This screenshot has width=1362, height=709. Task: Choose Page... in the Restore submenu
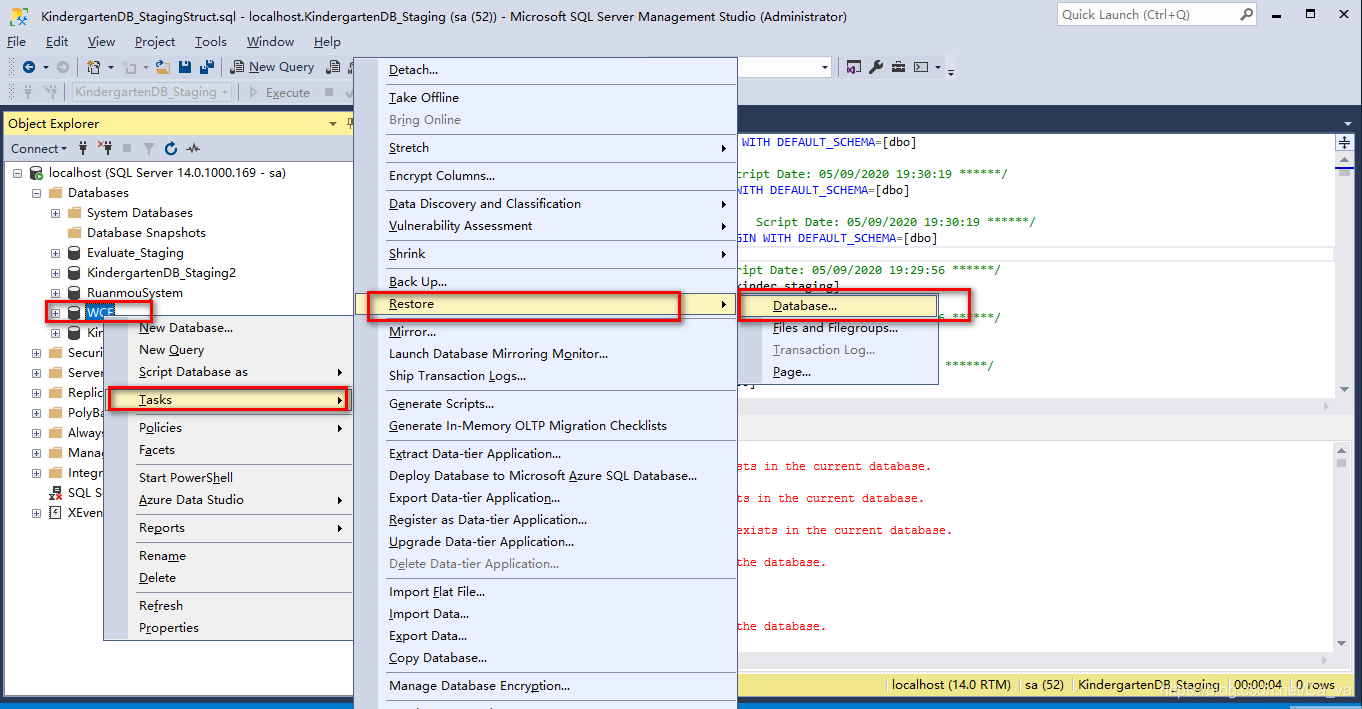click(x=838, y=372)
